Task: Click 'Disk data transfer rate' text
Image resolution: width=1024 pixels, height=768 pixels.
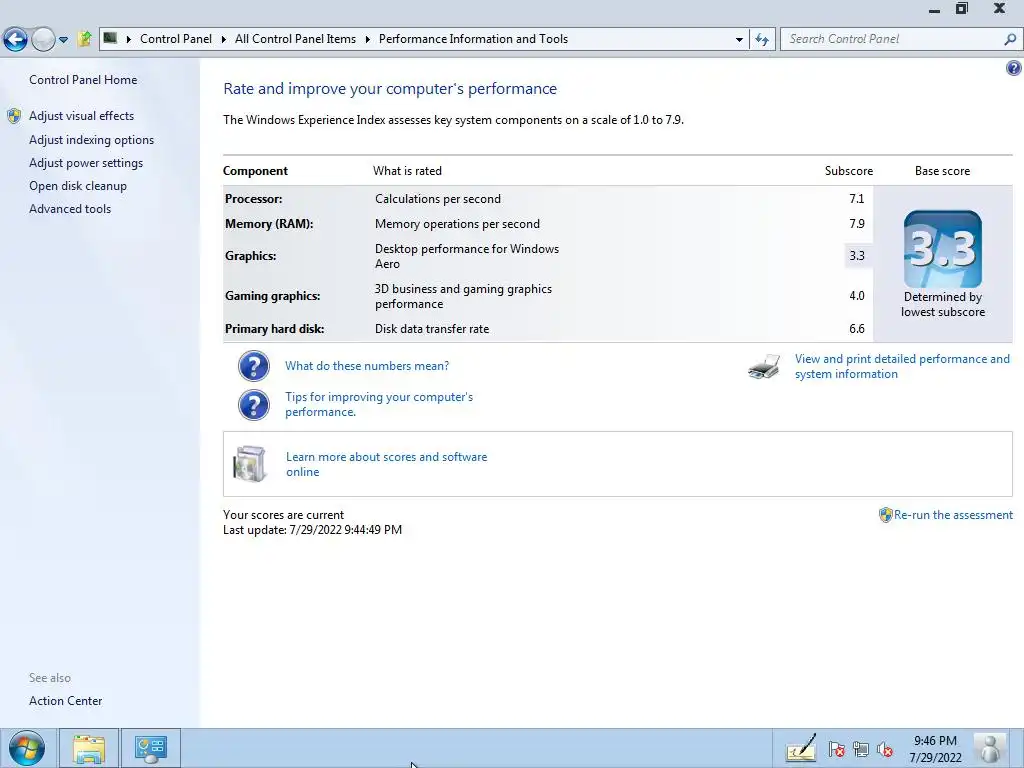Action: tap(432, 329)
